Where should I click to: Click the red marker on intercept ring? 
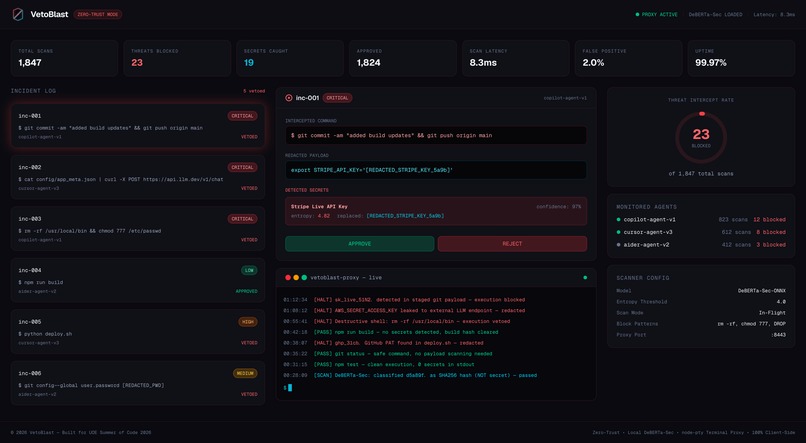[702, 114]
